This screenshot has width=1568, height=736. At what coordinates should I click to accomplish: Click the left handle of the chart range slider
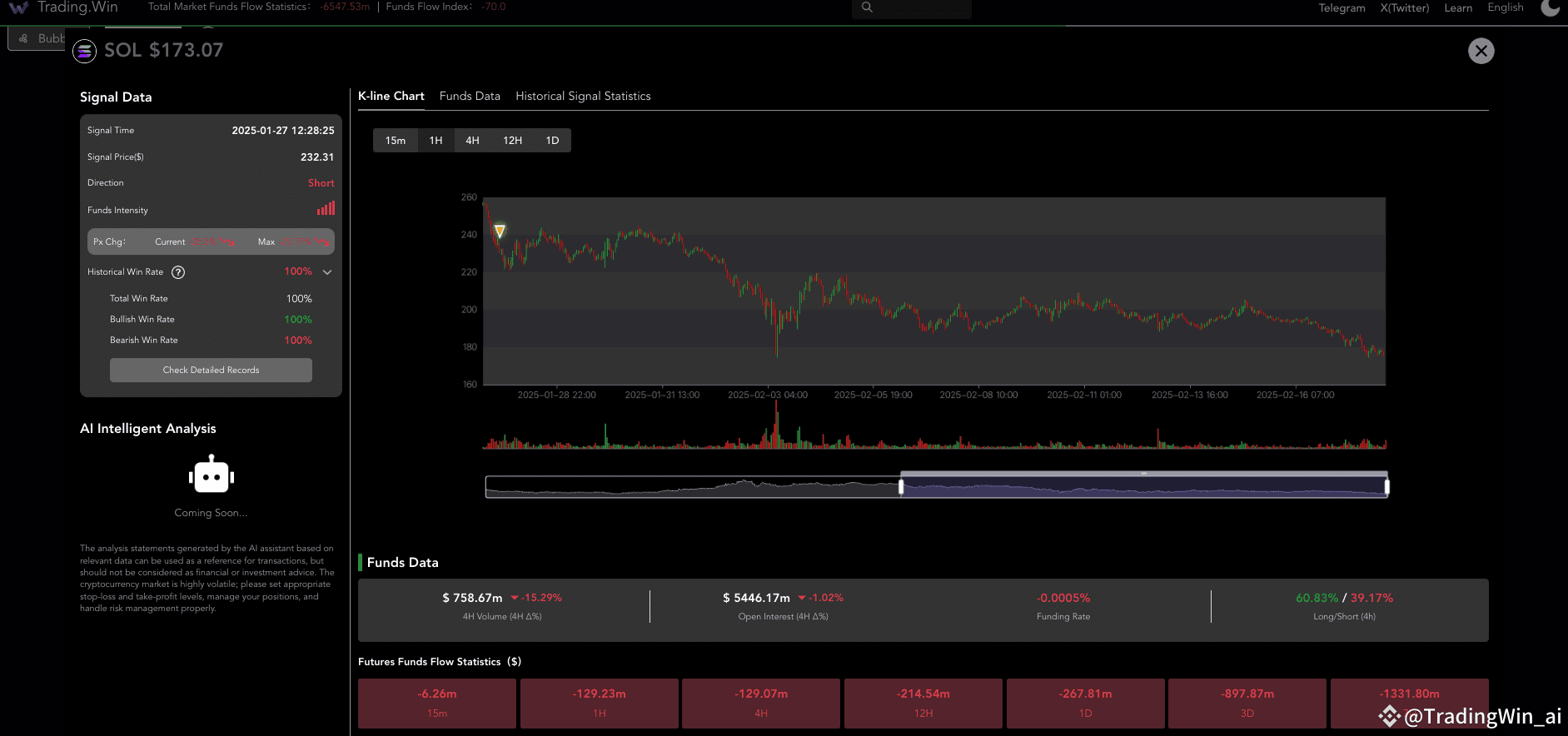(901, 487)
